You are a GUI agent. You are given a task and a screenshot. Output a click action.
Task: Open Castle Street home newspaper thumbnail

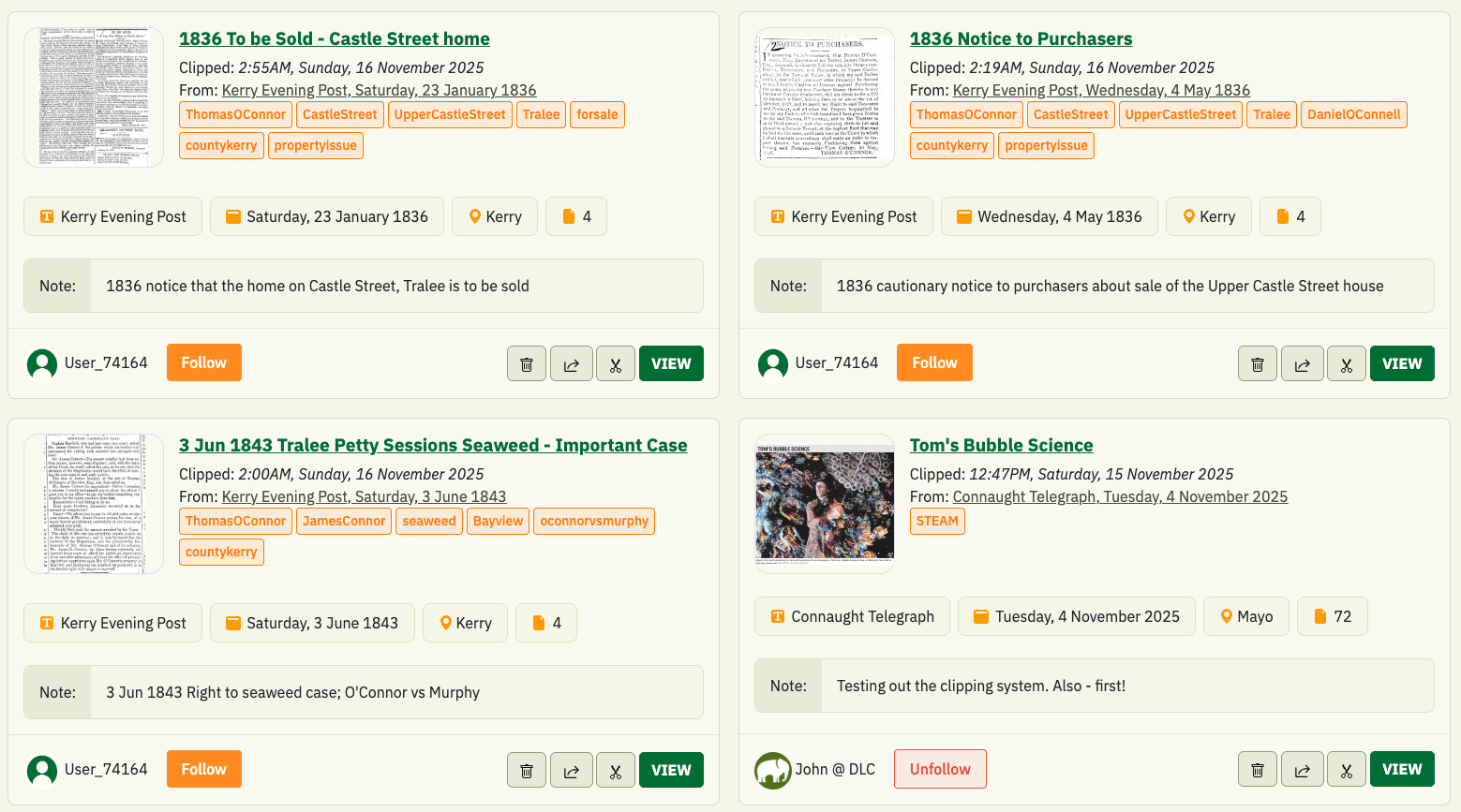pyautogui.click(x=94, y=97)
